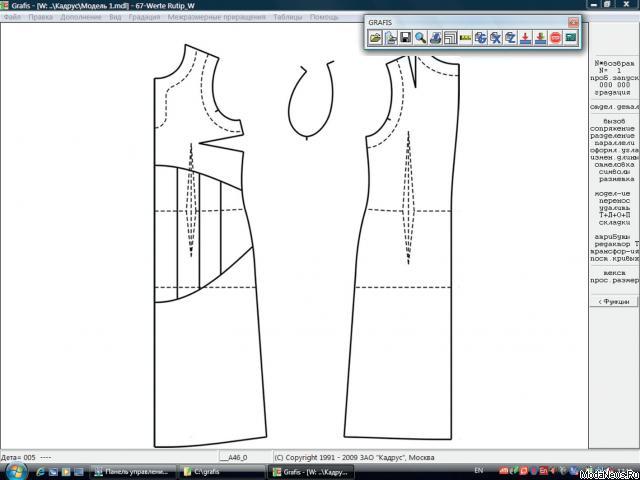Select 'перенос' function in side panel

tap(614, 201)
